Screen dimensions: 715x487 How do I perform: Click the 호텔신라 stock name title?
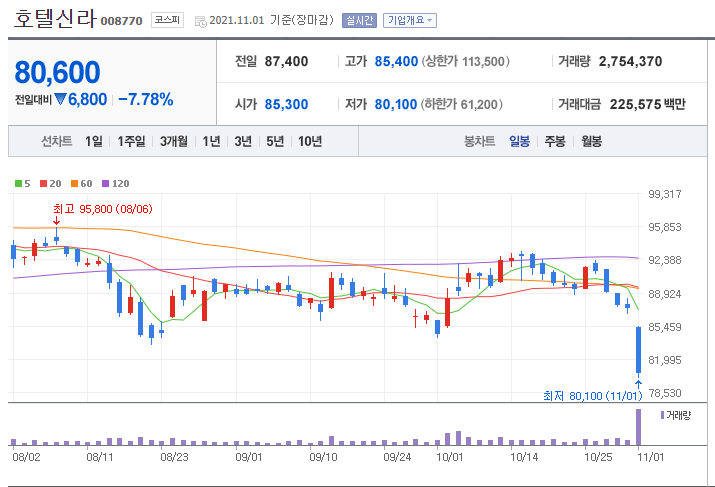[55, 19]
